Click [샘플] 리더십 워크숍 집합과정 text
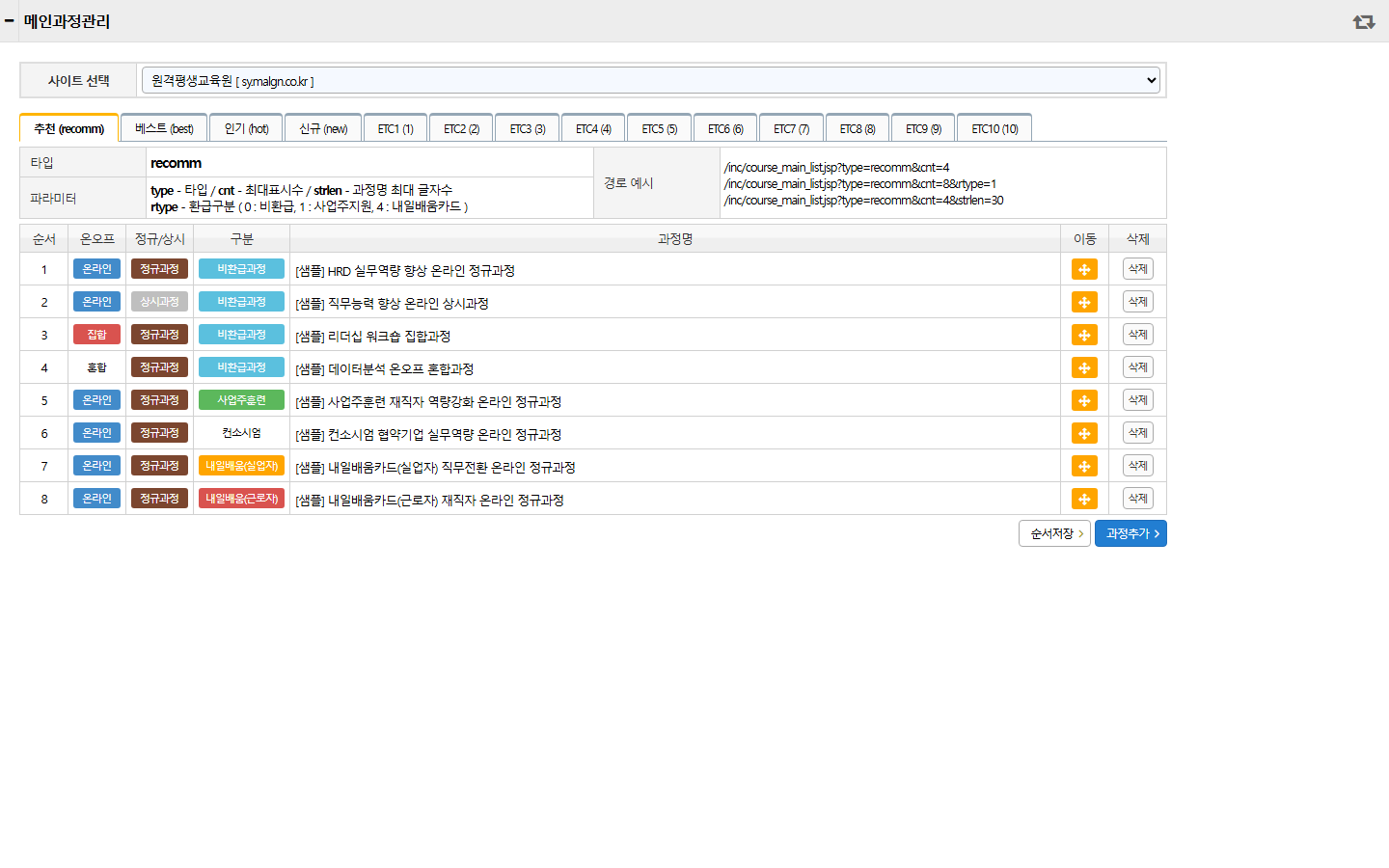 [373, 337]
